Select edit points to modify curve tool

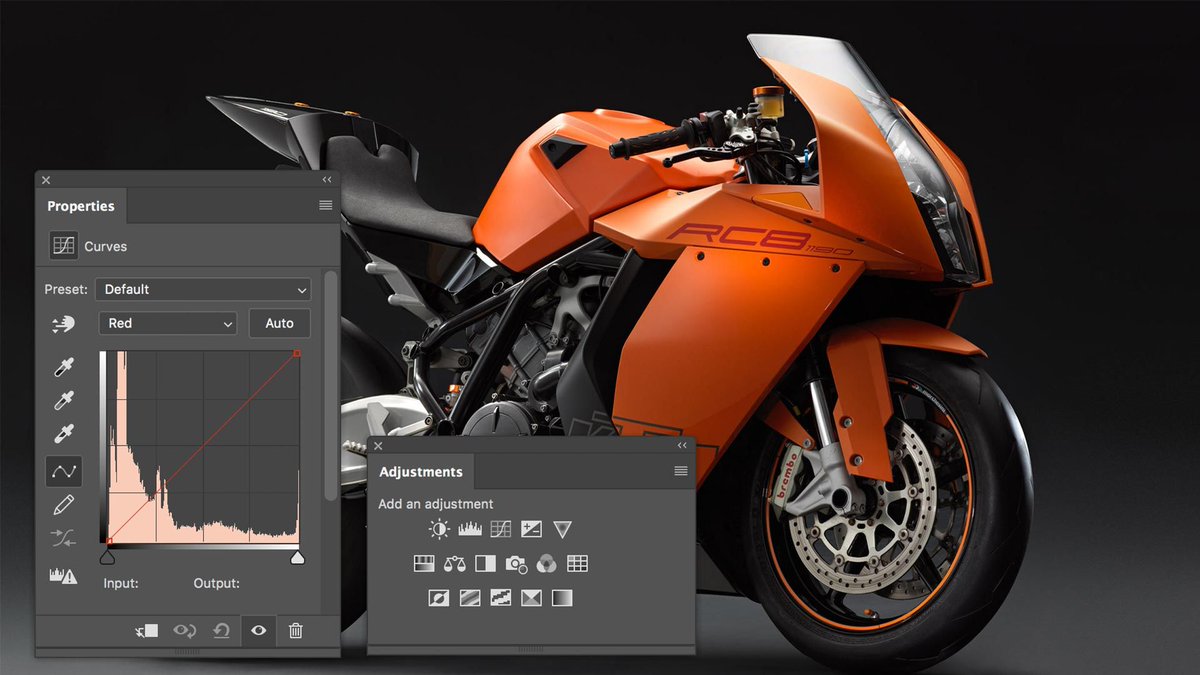pyautogui.click(x=64, y=471)
